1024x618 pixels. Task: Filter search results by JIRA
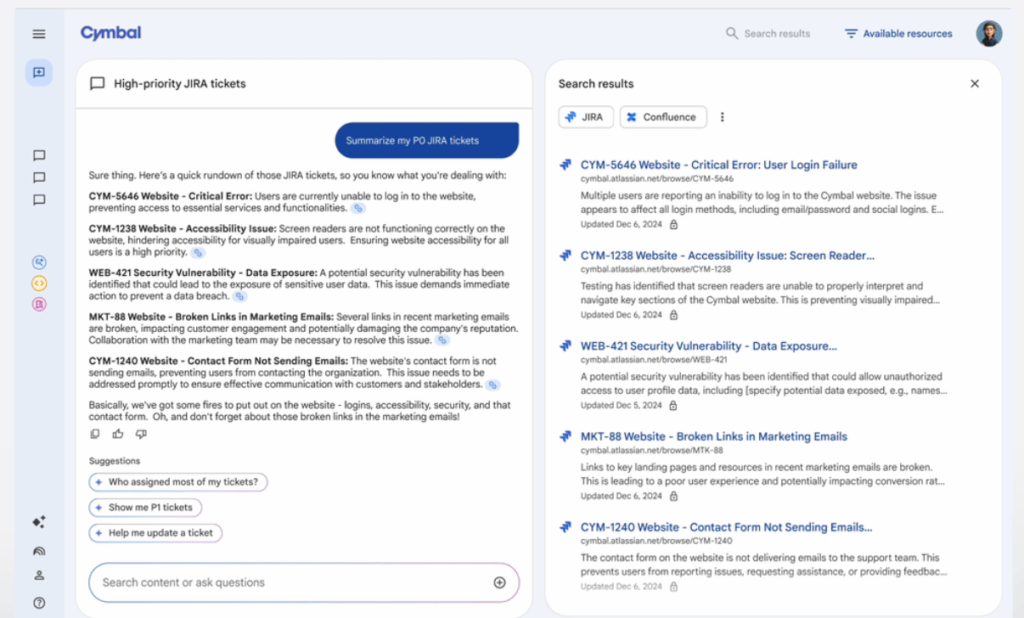(586, 117)
